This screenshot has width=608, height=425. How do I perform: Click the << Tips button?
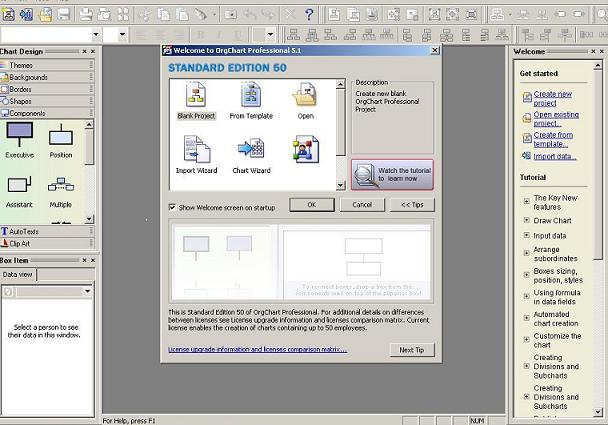(412, 205)
